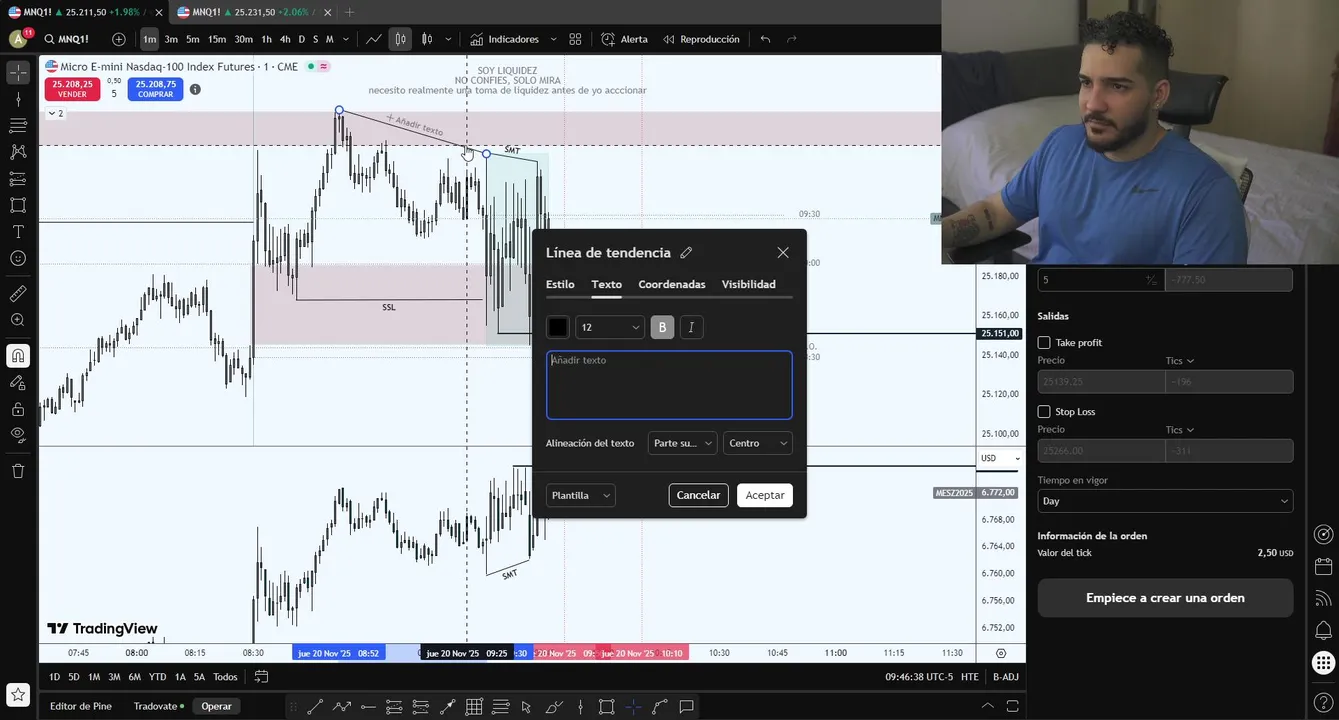
Task: Toggle lock all drawings padlock
Action: coord(18,409)
